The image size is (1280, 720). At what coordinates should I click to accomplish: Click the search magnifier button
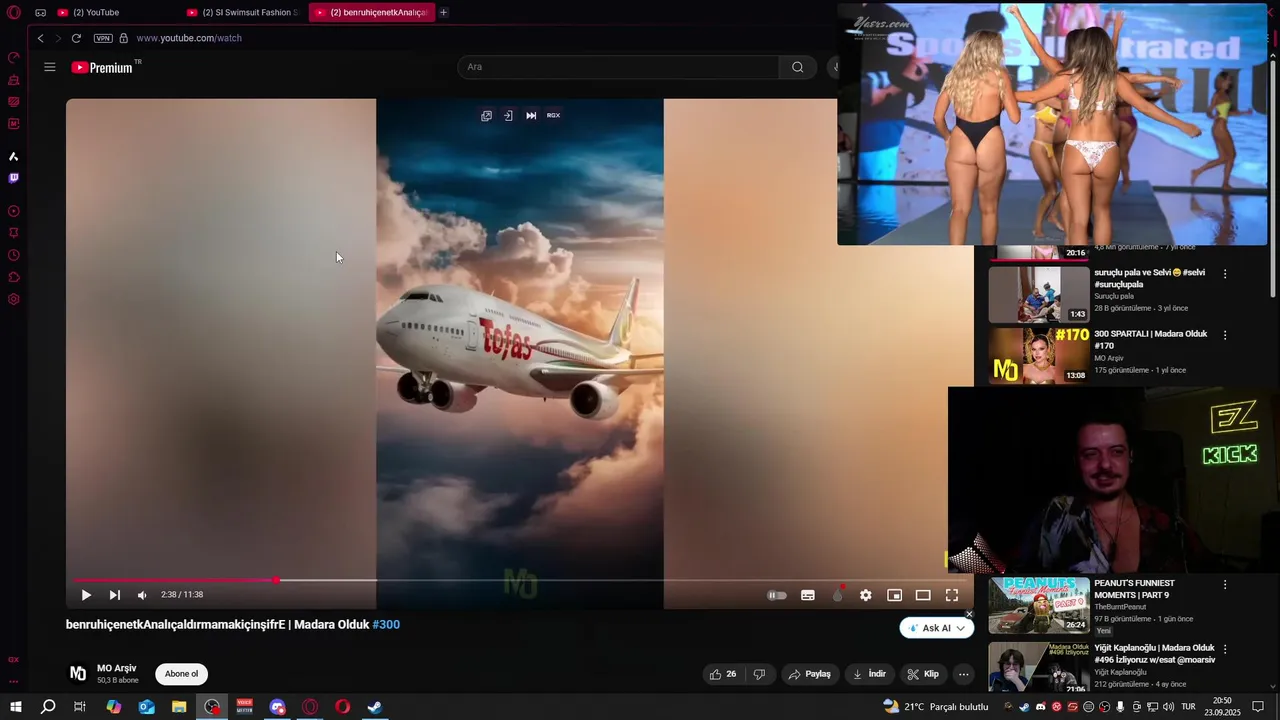pyautogui.click(x=797, y=67)
